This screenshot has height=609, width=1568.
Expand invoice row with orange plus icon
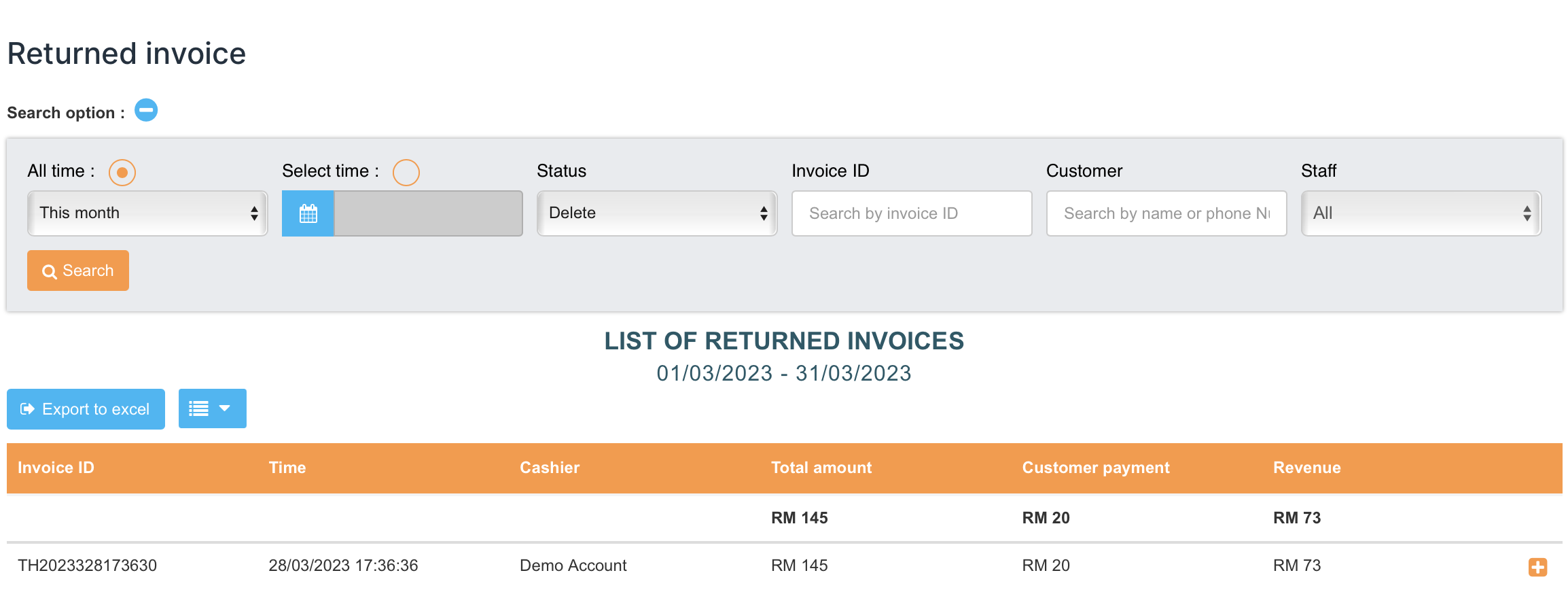pos(1537,567)
